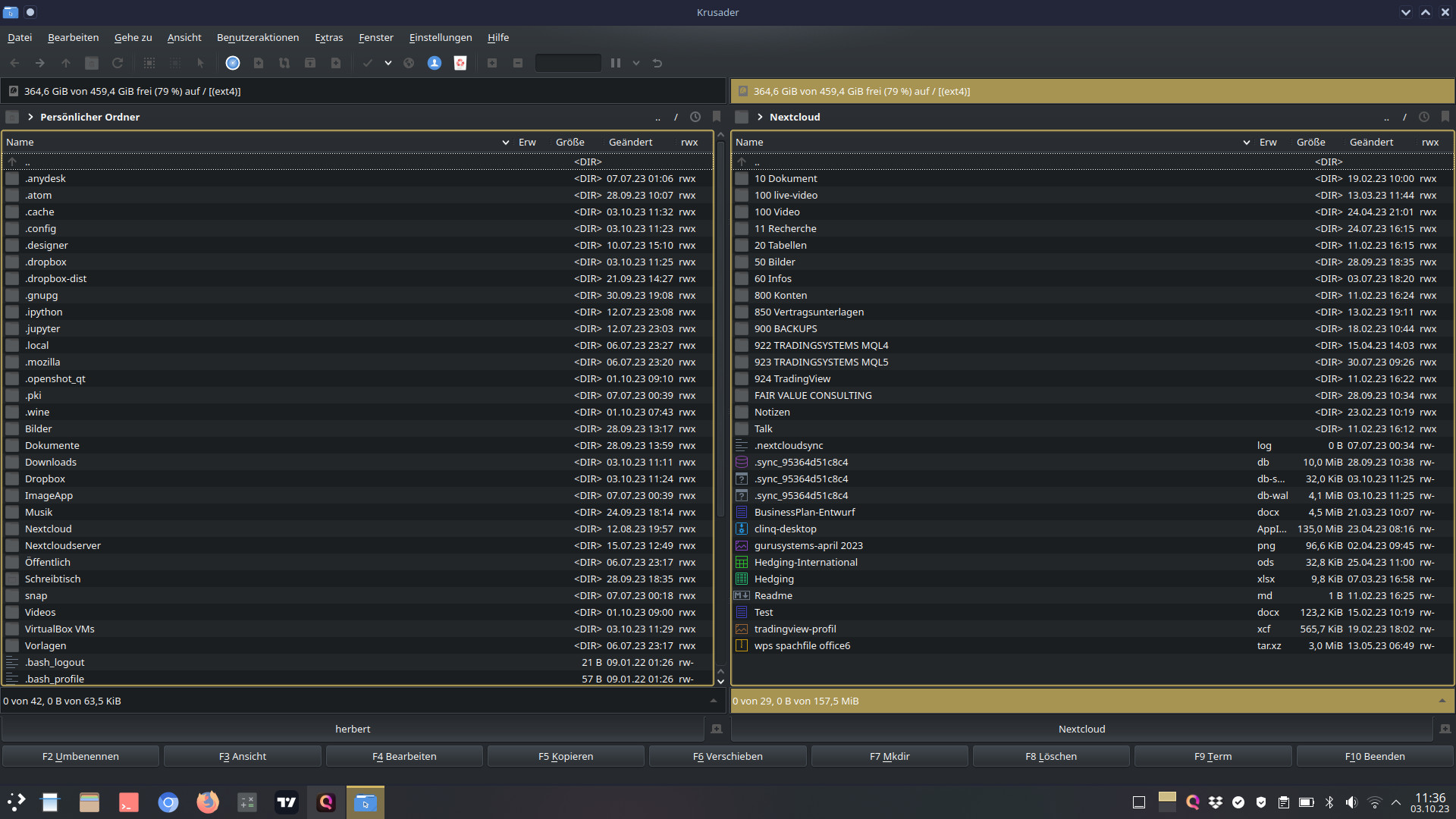Screen dimensions: 1456x819
Task: Open the Einstellungen menu
Action: tap(440, 37)
